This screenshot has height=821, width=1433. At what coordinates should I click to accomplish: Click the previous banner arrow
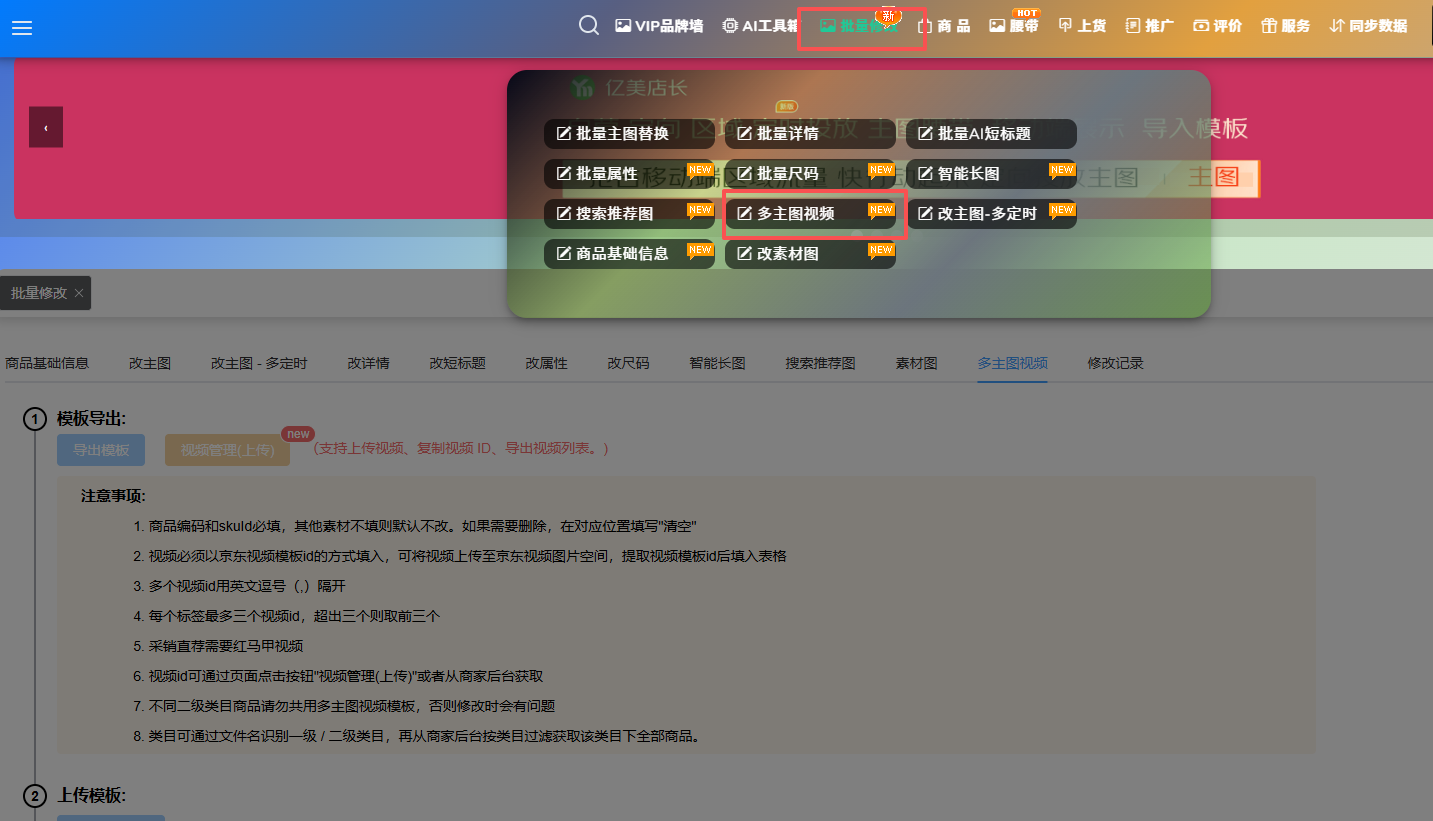pos(46,127)
